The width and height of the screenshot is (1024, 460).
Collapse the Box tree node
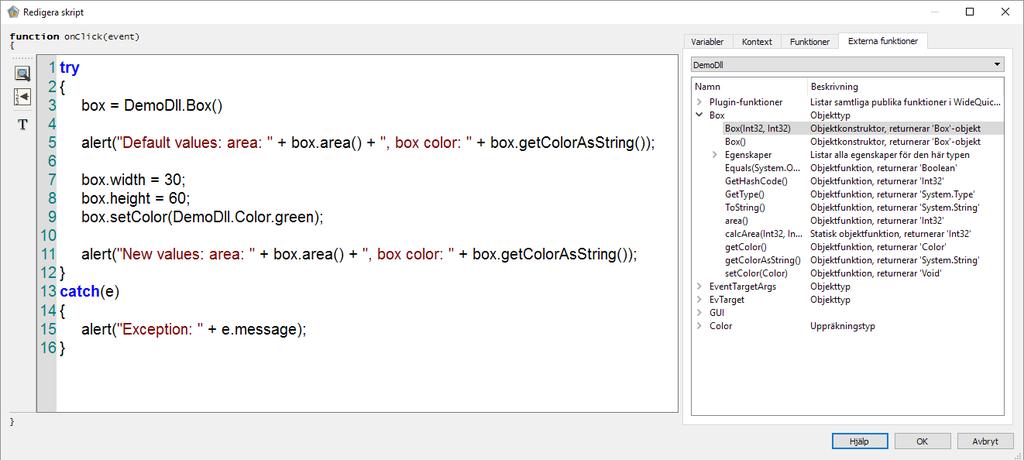[699, 116]
